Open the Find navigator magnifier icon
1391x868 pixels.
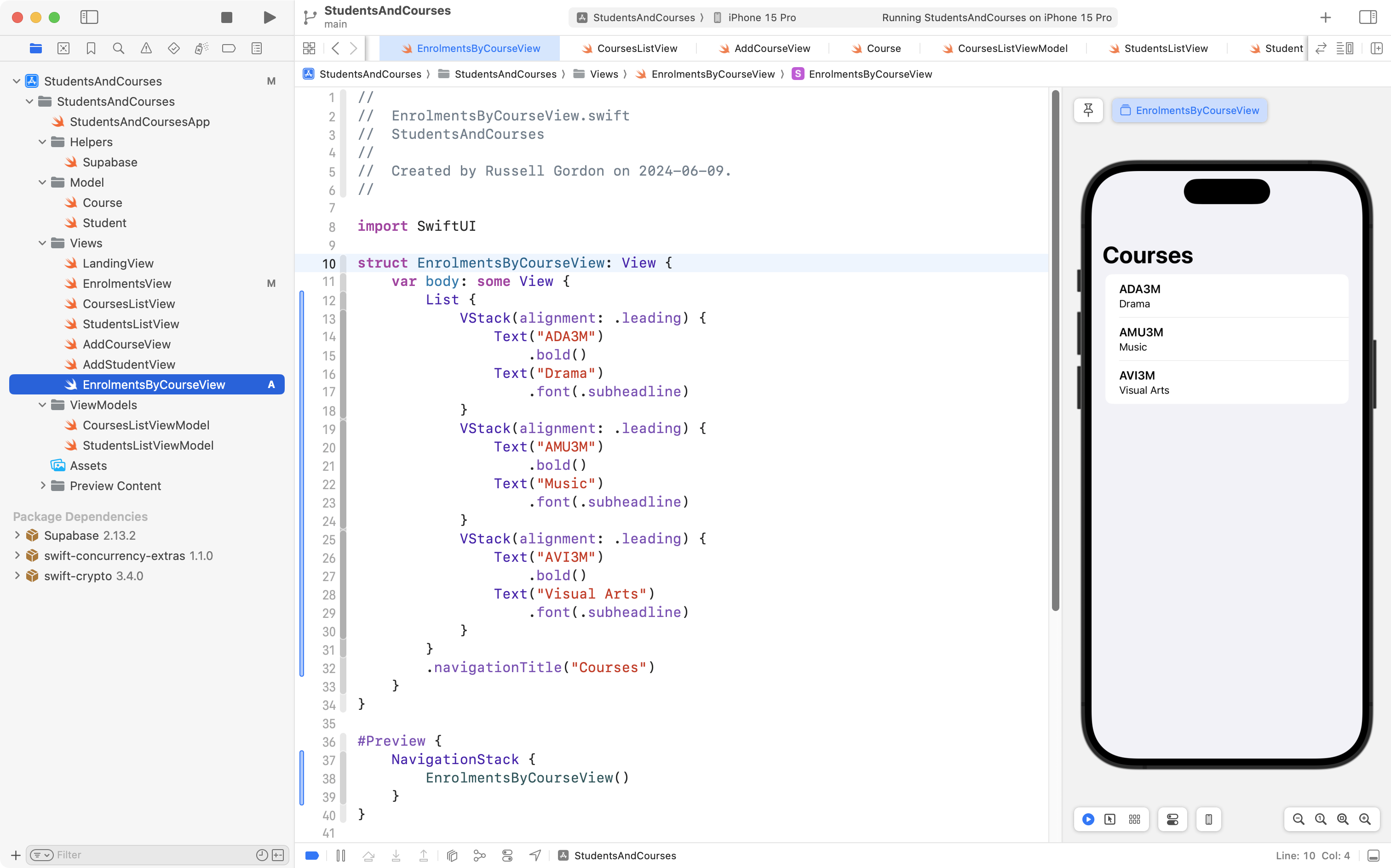pos(118,48)
